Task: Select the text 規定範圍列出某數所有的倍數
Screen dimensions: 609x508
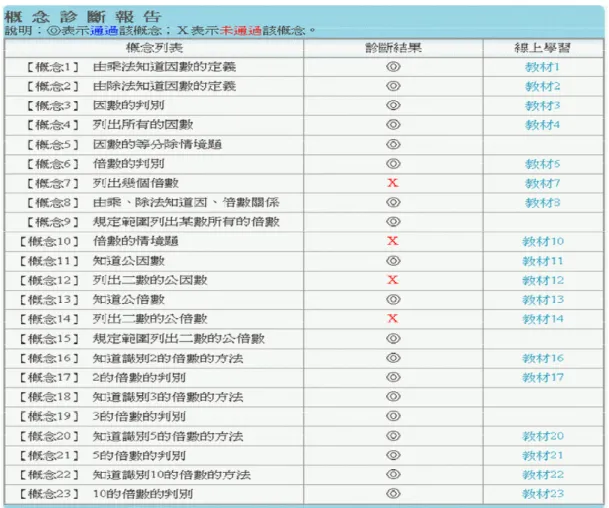Action: click(186, 222)
